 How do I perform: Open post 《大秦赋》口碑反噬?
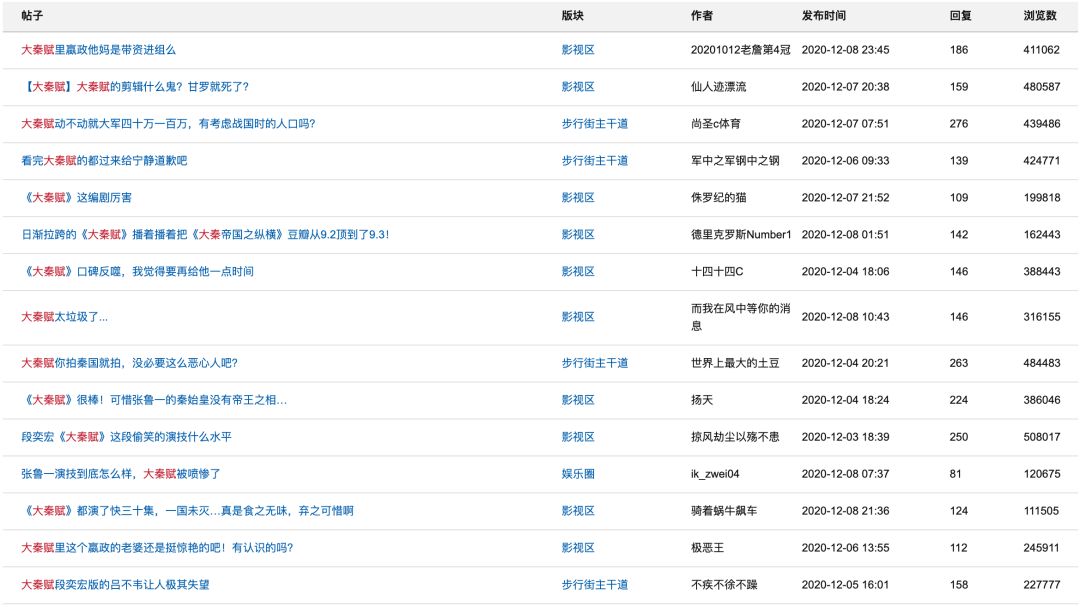pos(137,271)
